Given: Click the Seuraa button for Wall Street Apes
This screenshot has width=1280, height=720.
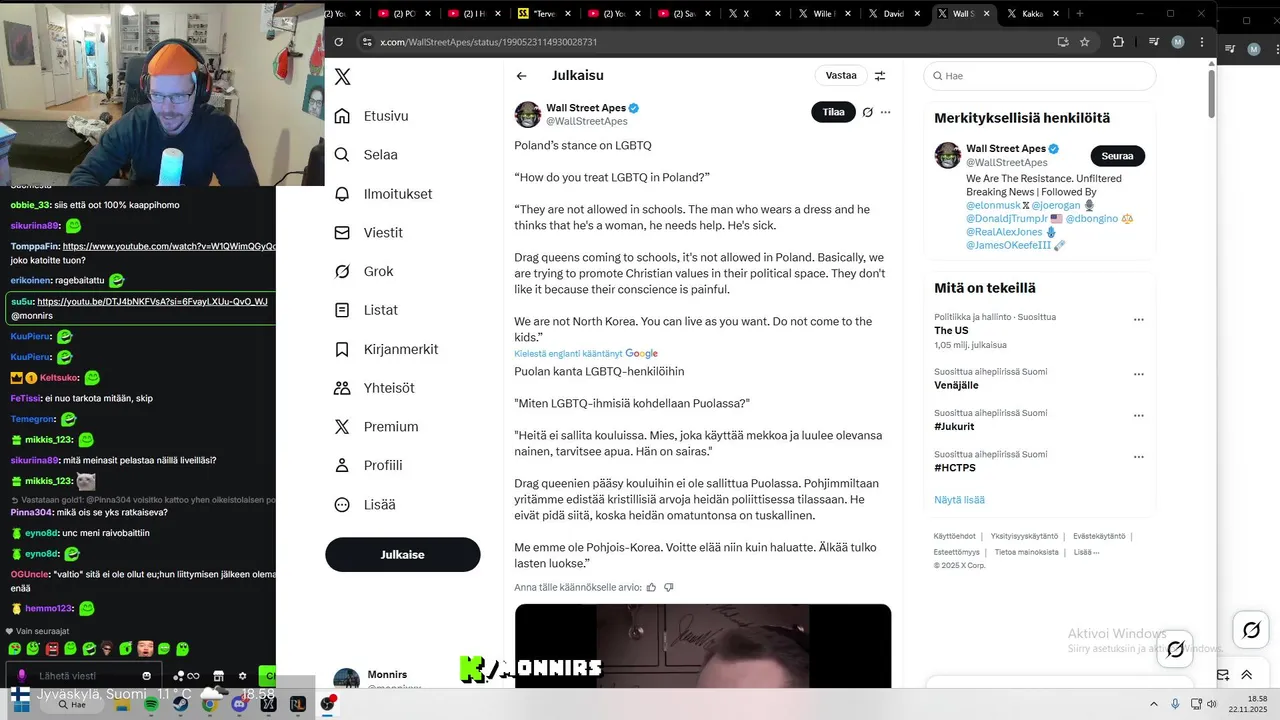Looking at the screenshot, I should (x=1117, y=156).
